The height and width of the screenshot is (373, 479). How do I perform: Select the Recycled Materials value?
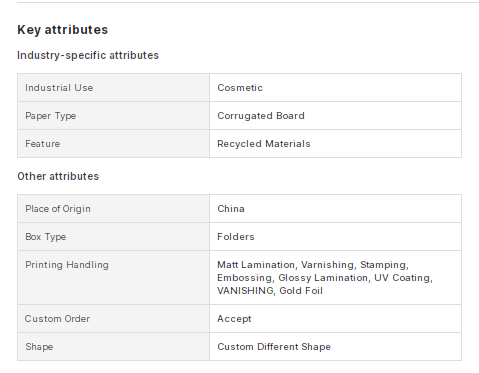(264, 144)
